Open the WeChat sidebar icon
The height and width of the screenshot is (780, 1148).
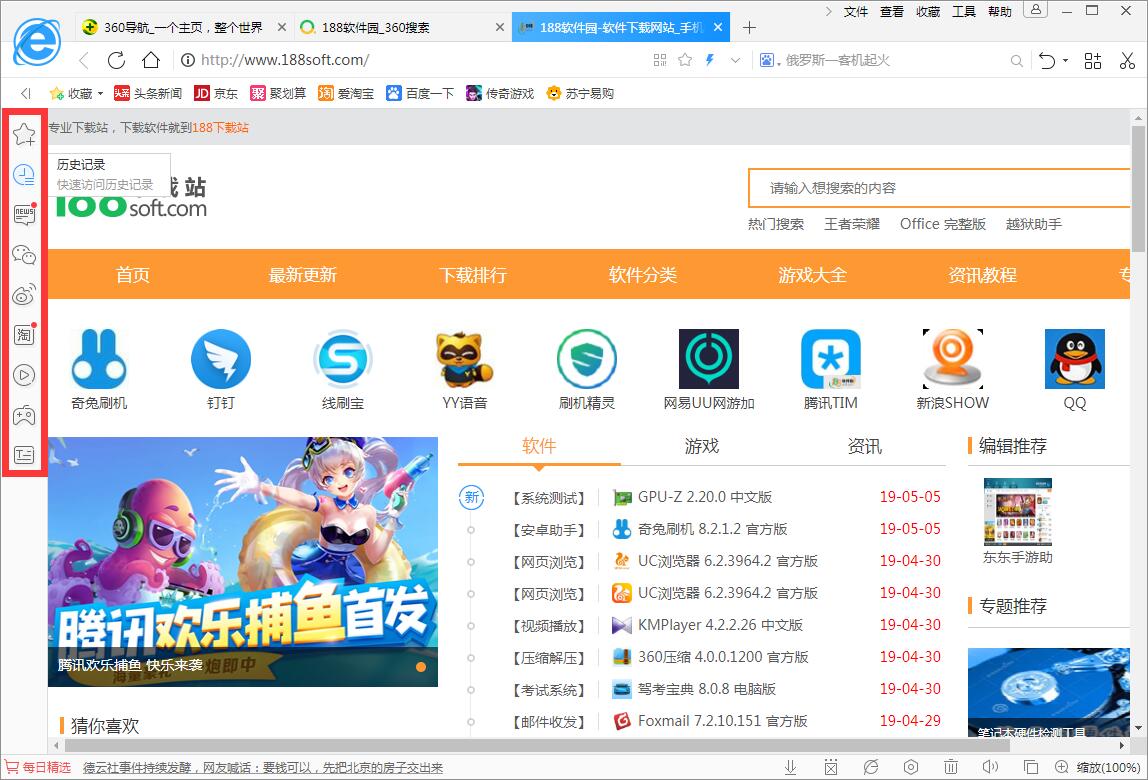[x=24, y=255]
